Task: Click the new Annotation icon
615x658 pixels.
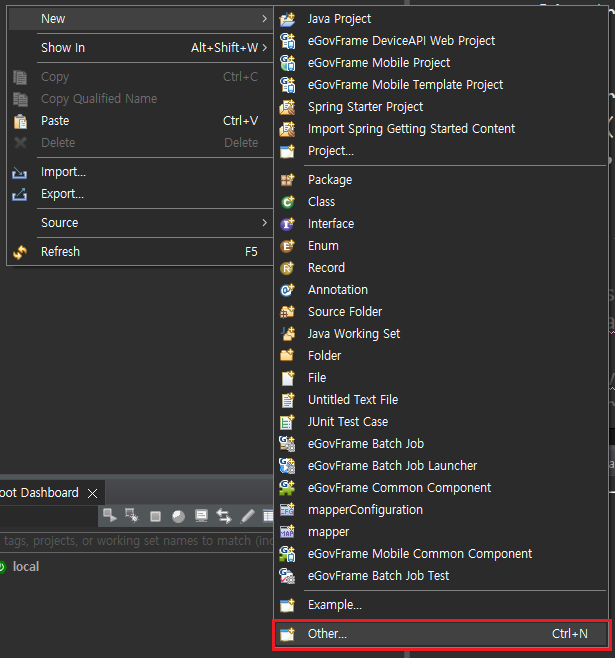Action: click(287, 290)
